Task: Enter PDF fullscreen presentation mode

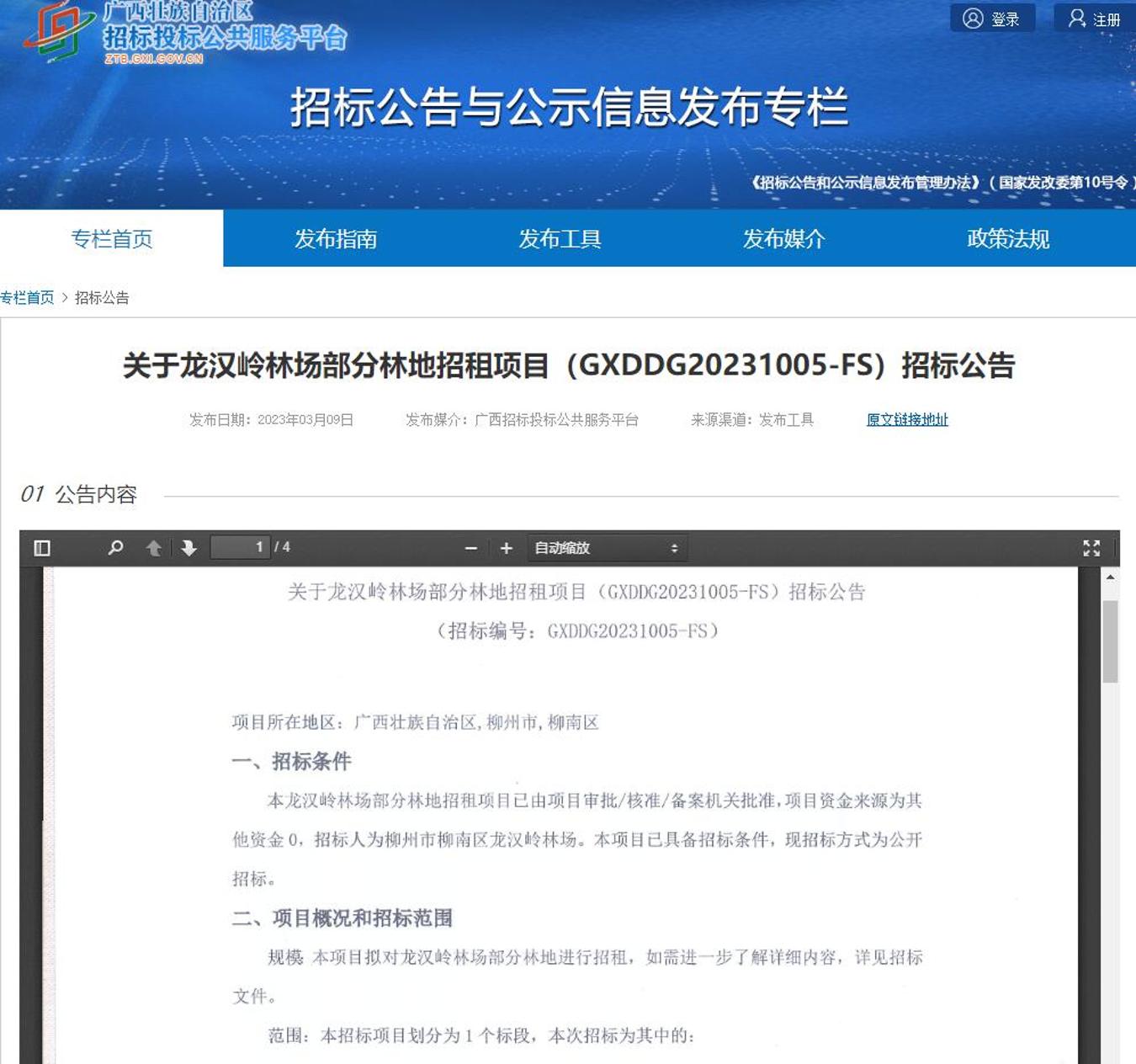Action: (x=1091, y=548)
